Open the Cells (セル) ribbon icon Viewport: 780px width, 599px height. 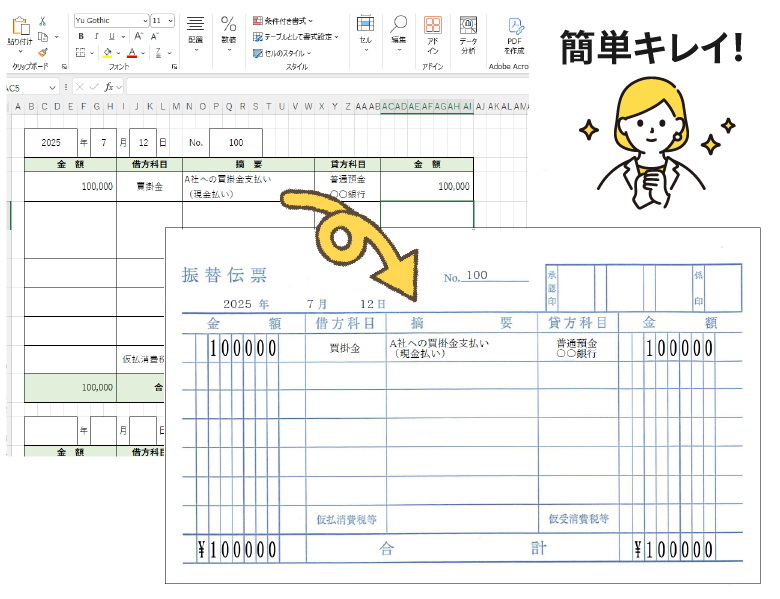tap(365, 24)
